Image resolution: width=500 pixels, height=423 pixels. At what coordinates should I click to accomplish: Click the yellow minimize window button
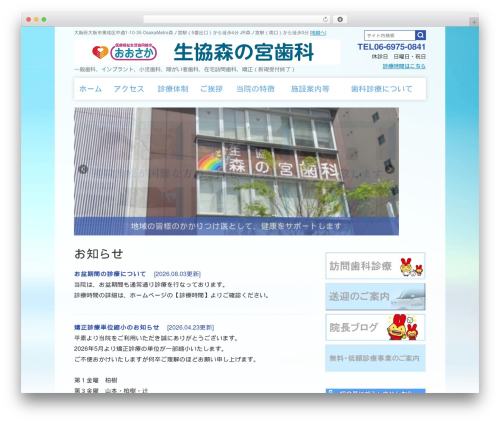click(36, 19)
